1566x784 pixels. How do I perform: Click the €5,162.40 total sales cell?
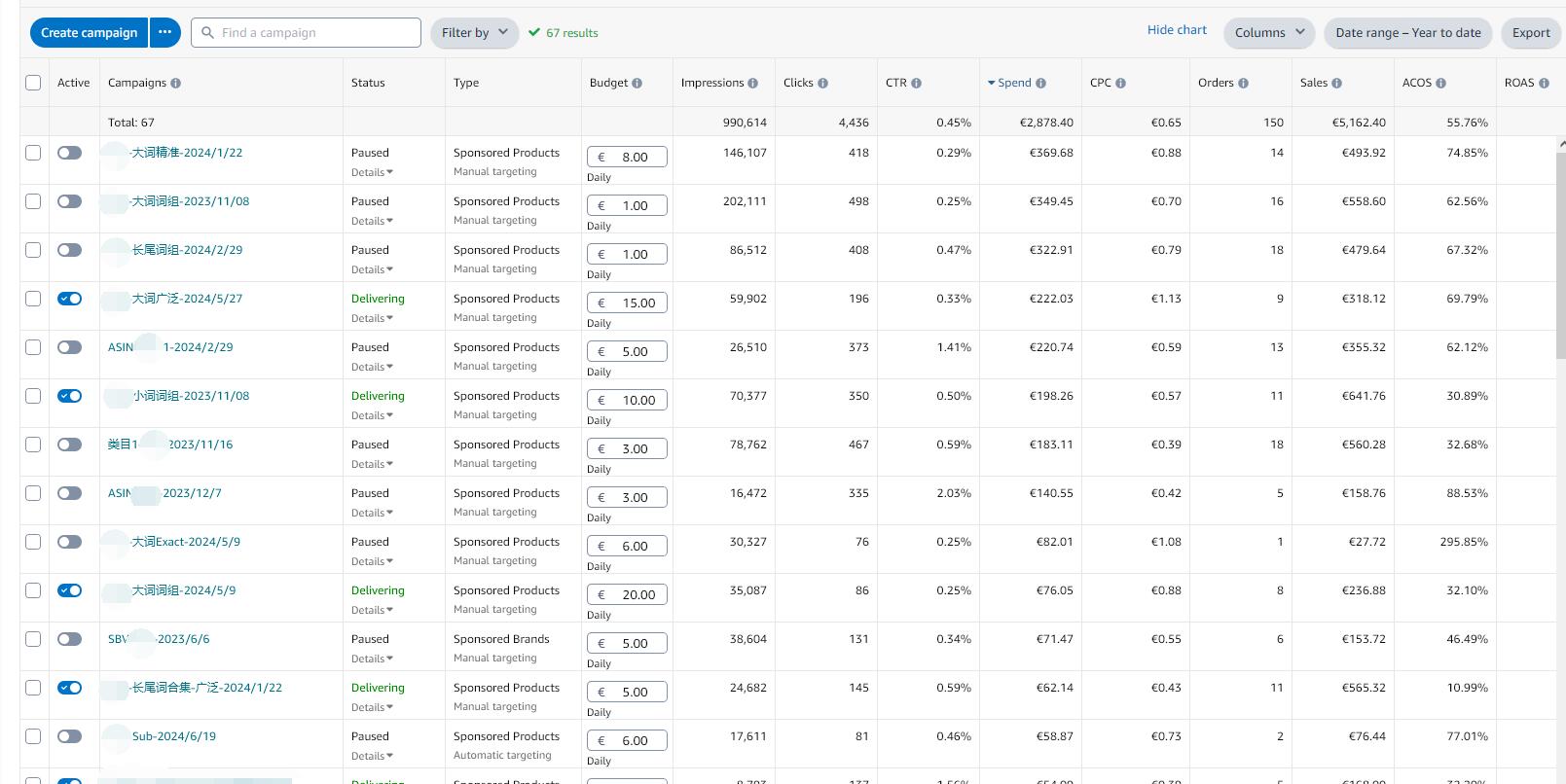[x=1359, y=123]
